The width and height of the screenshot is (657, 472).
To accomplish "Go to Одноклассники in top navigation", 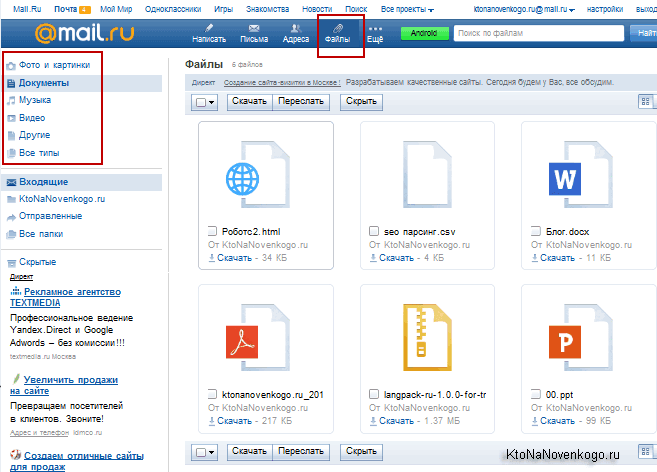I will [173, 9].
